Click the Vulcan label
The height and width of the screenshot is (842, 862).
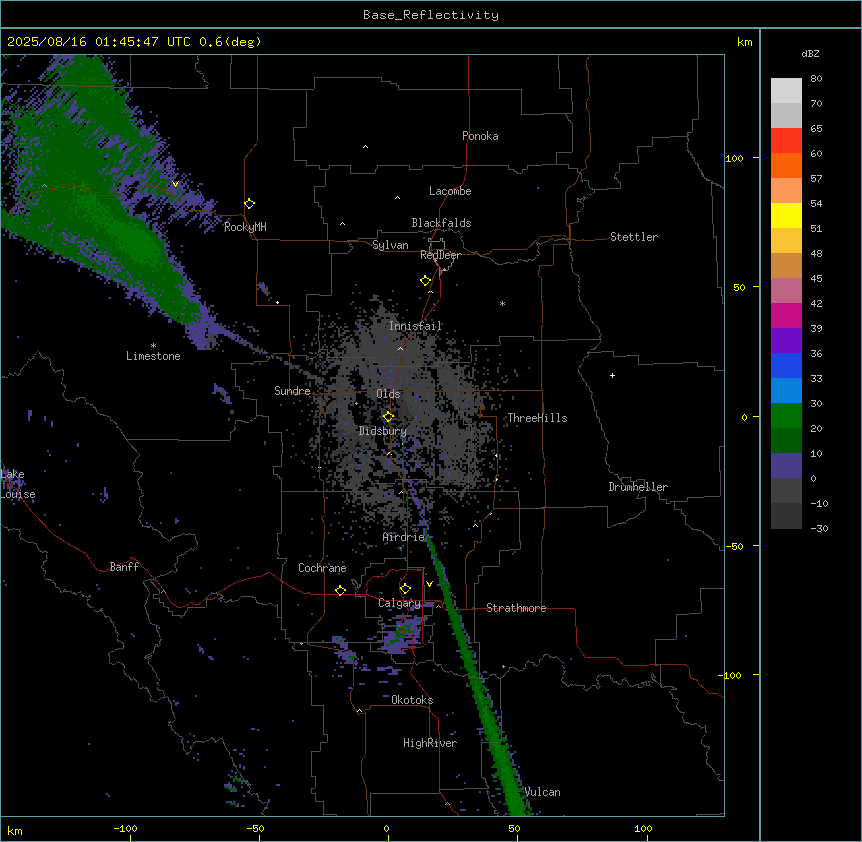pyautogui.click(x=543, y=792)
